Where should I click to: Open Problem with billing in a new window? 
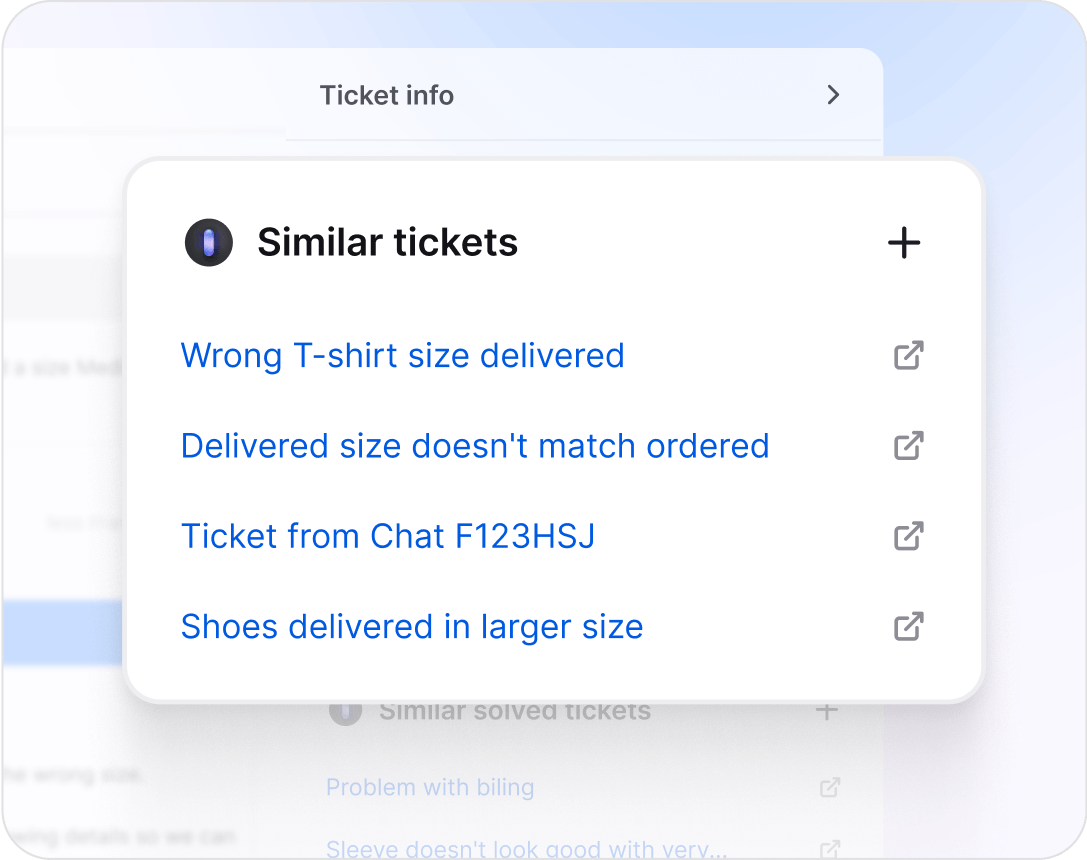829,788
